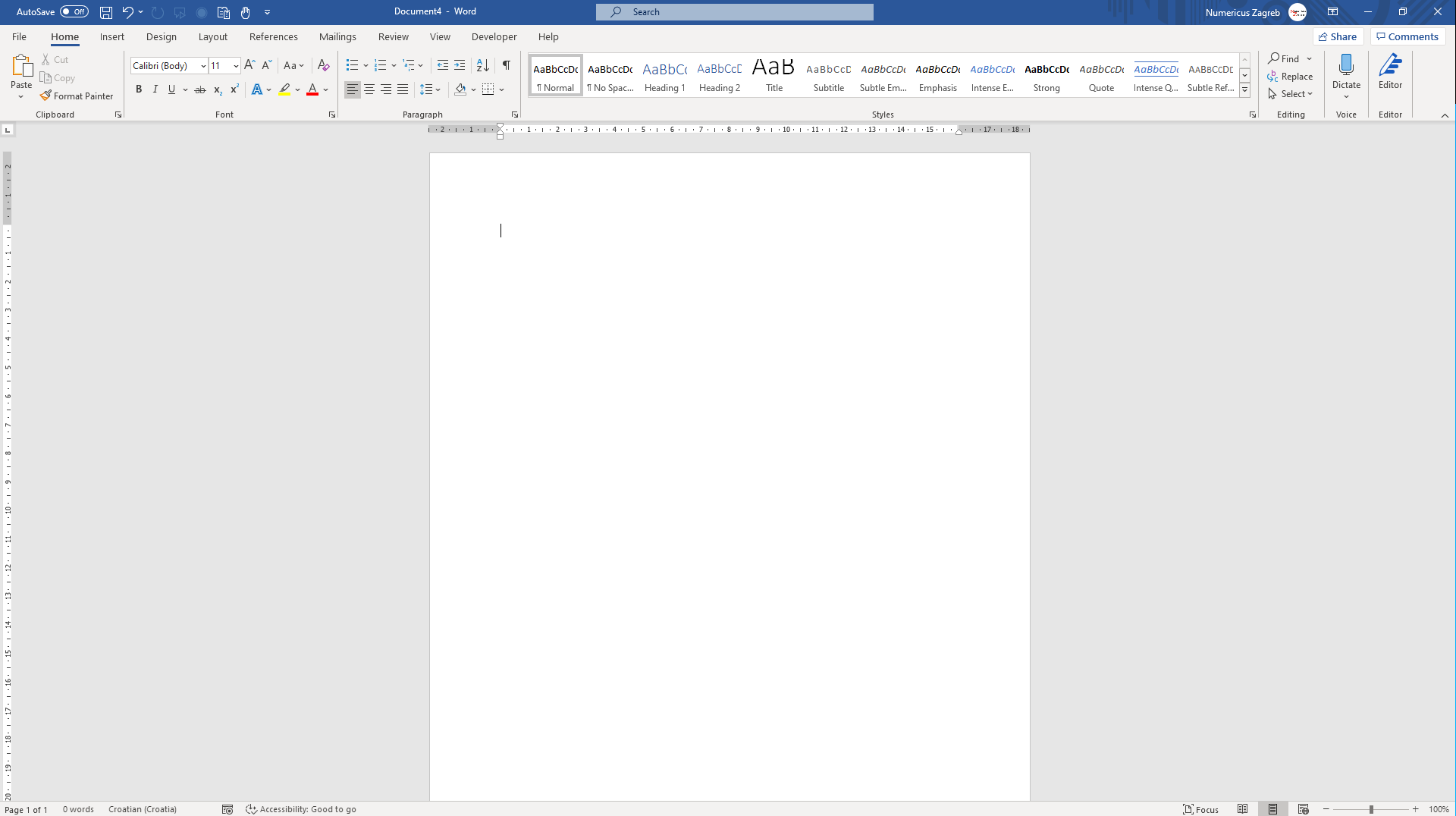The width and height of the screenshot is (1456, 816).
Task: Open the font name dropdown
Action: click(x=203, y=66)
